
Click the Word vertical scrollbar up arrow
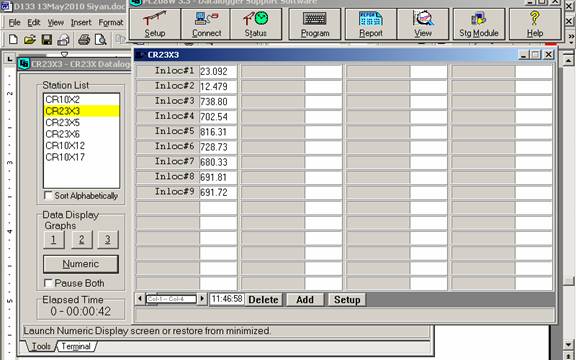tap(568, 60)
